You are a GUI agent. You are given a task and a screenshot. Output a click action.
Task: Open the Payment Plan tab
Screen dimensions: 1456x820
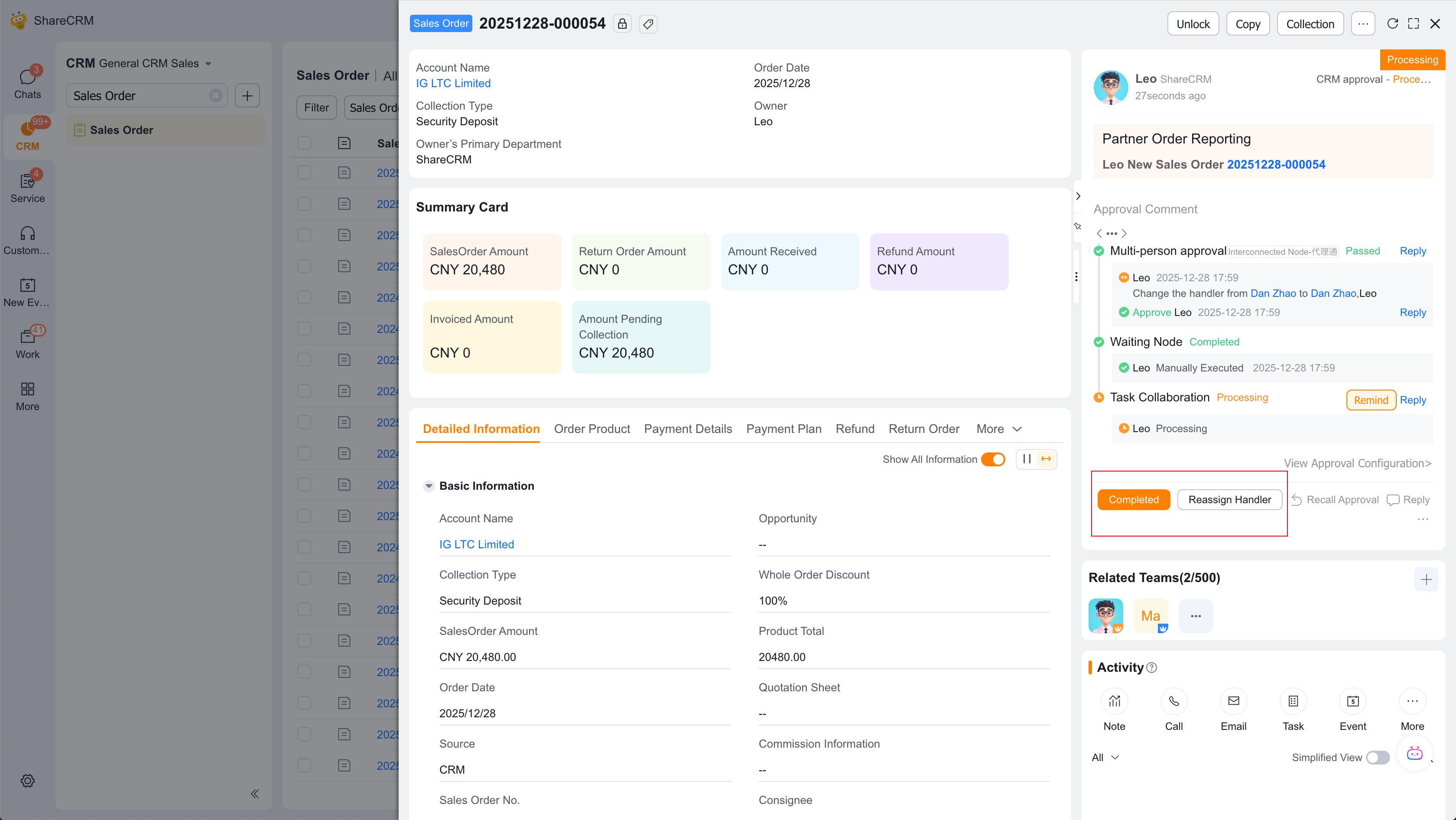click(x=783, y=429)
